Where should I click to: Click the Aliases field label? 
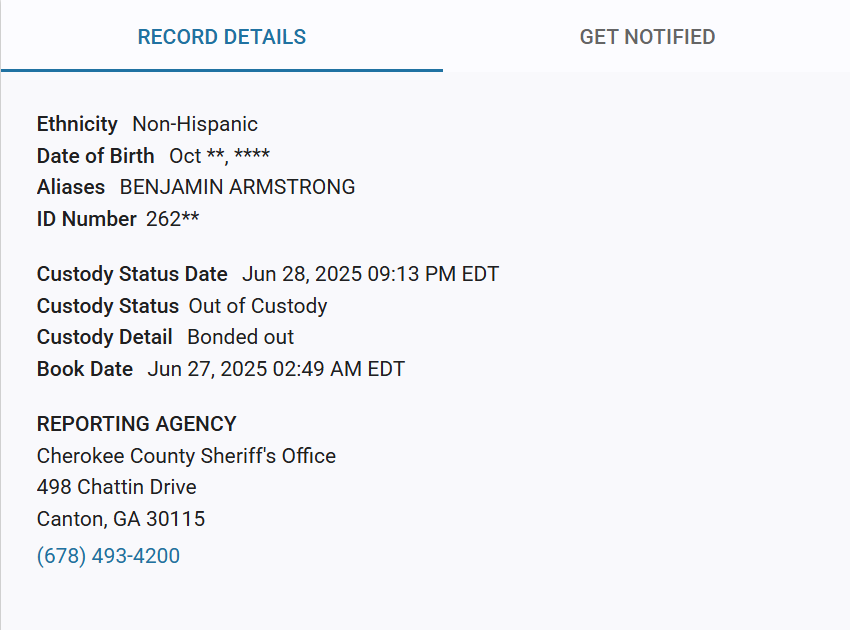pos(71,187)
